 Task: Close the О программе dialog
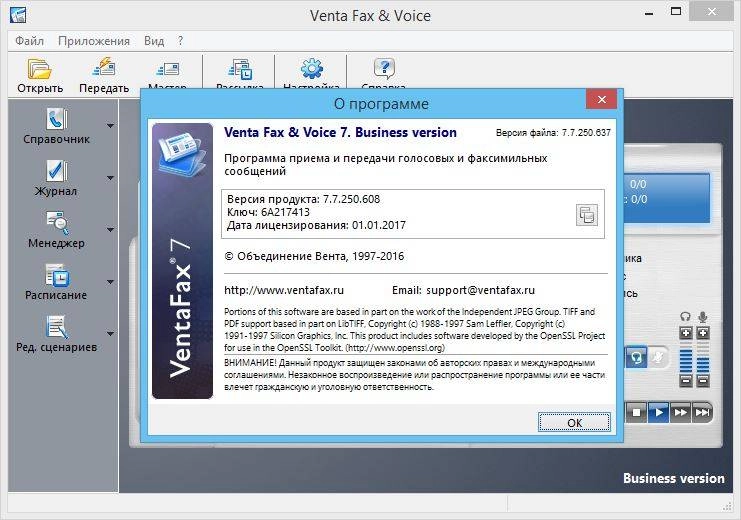coord(601,99)
